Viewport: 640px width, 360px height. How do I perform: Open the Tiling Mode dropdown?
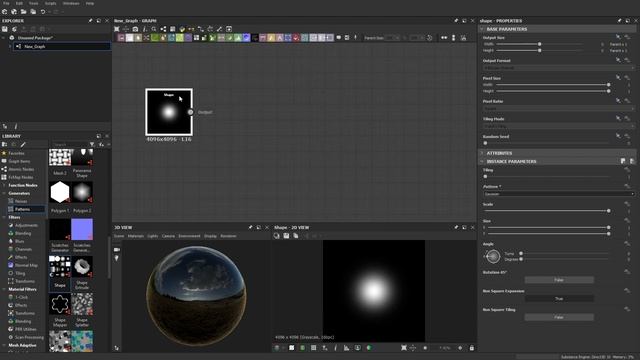(559, 126)
